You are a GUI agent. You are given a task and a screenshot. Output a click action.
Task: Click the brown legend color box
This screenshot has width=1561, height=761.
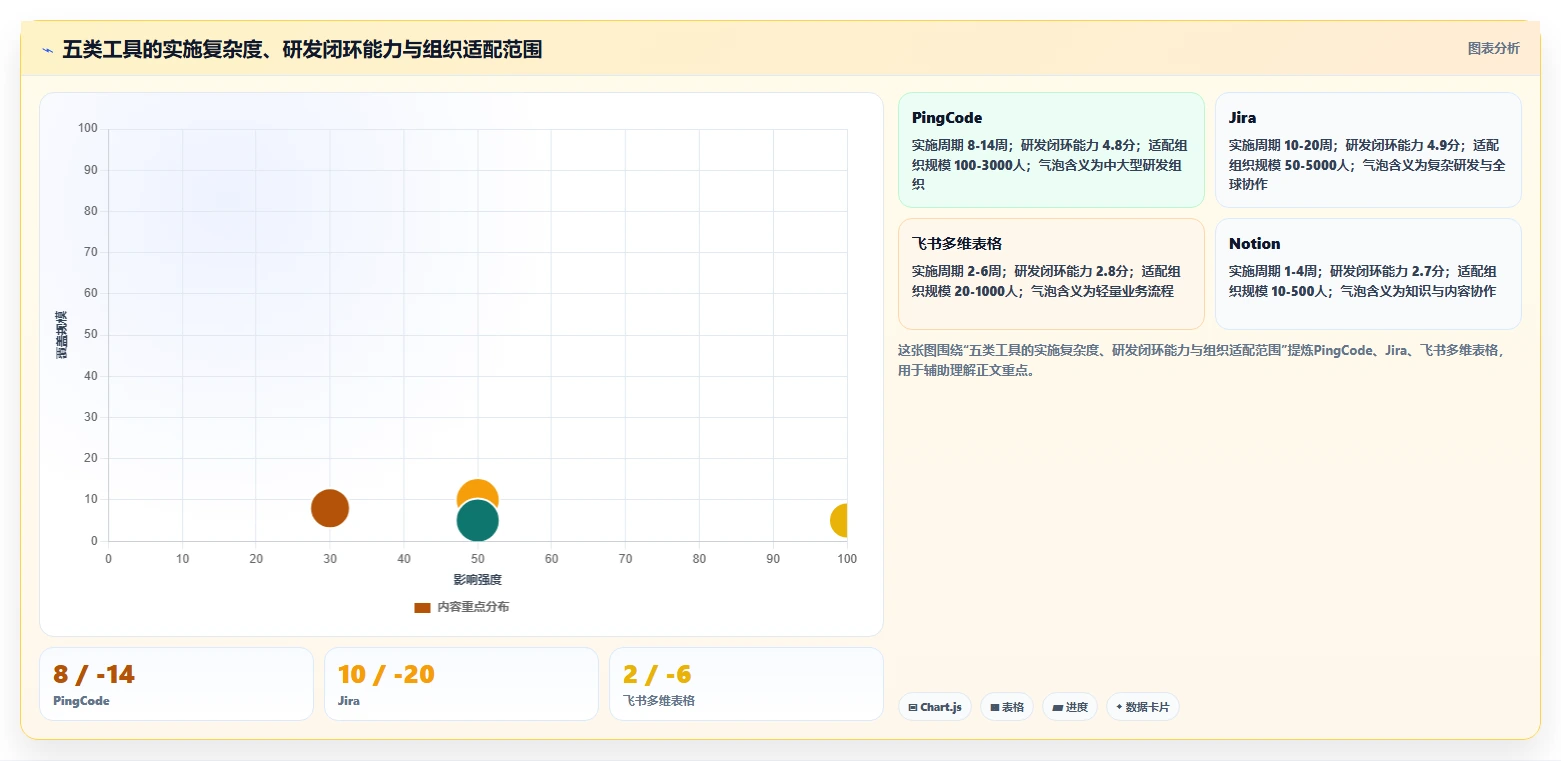pyautogui.click(x=422, y=607)
